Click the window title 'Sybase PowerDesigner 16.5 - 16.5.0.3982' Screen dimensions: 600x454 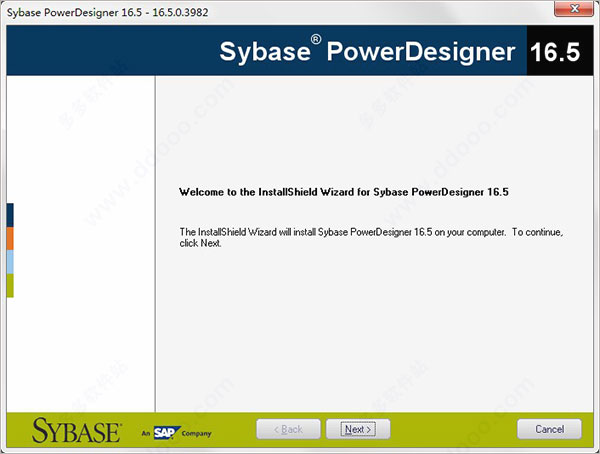coord(108,12)
